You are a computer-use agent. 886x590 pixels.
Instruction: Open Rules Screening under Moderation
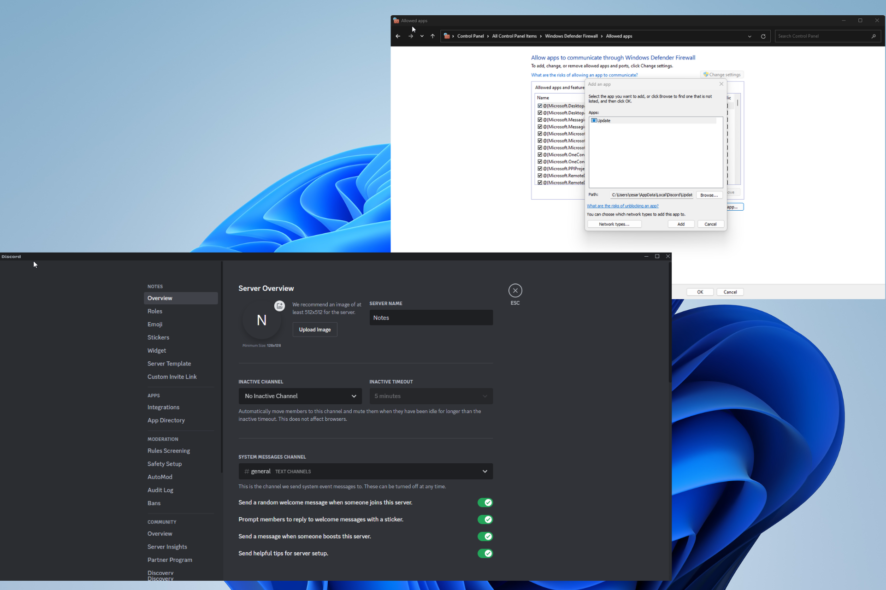(168, 450)
